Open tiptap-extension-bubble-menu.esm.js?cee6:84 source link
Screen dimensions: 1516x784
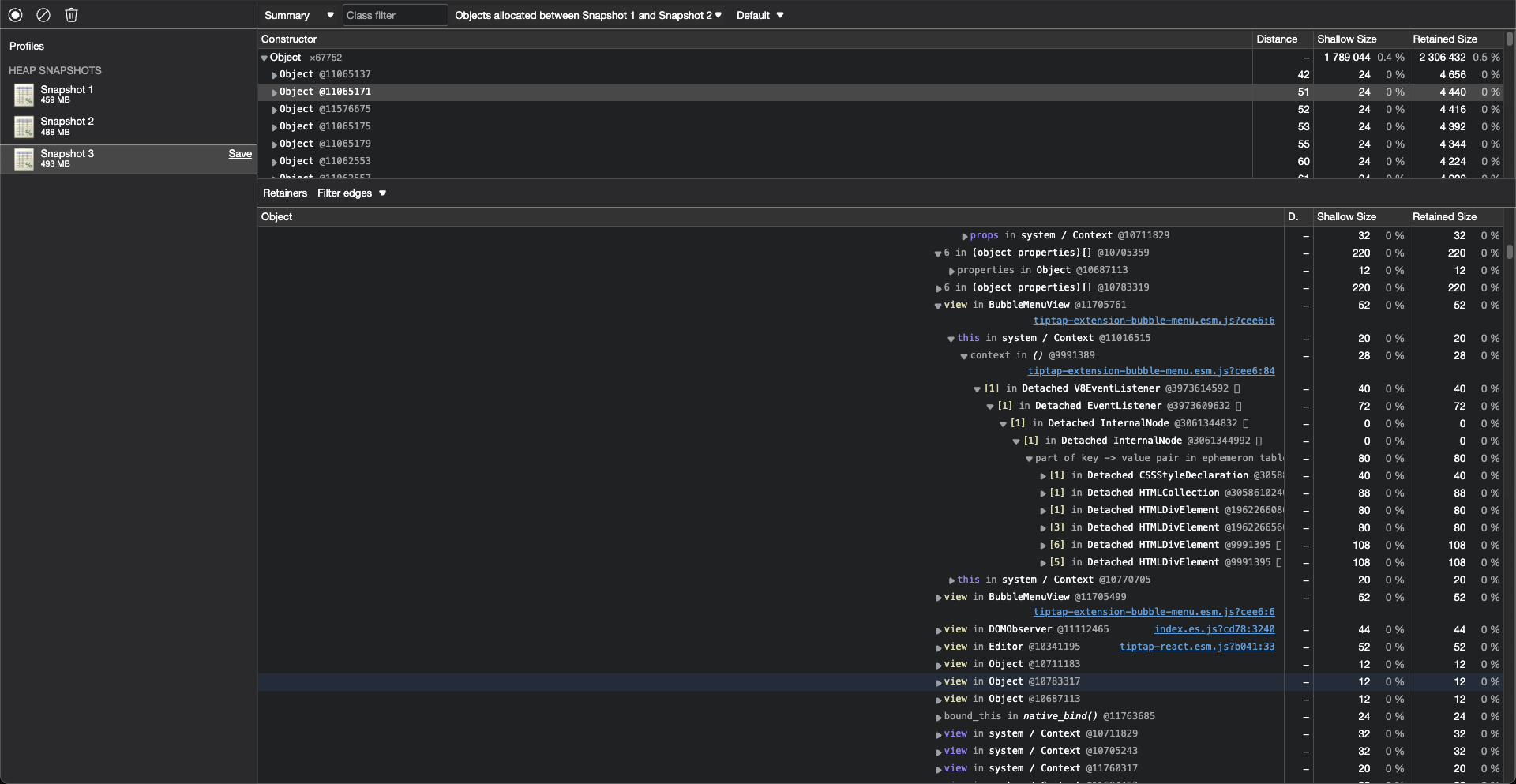(1153, 371)
